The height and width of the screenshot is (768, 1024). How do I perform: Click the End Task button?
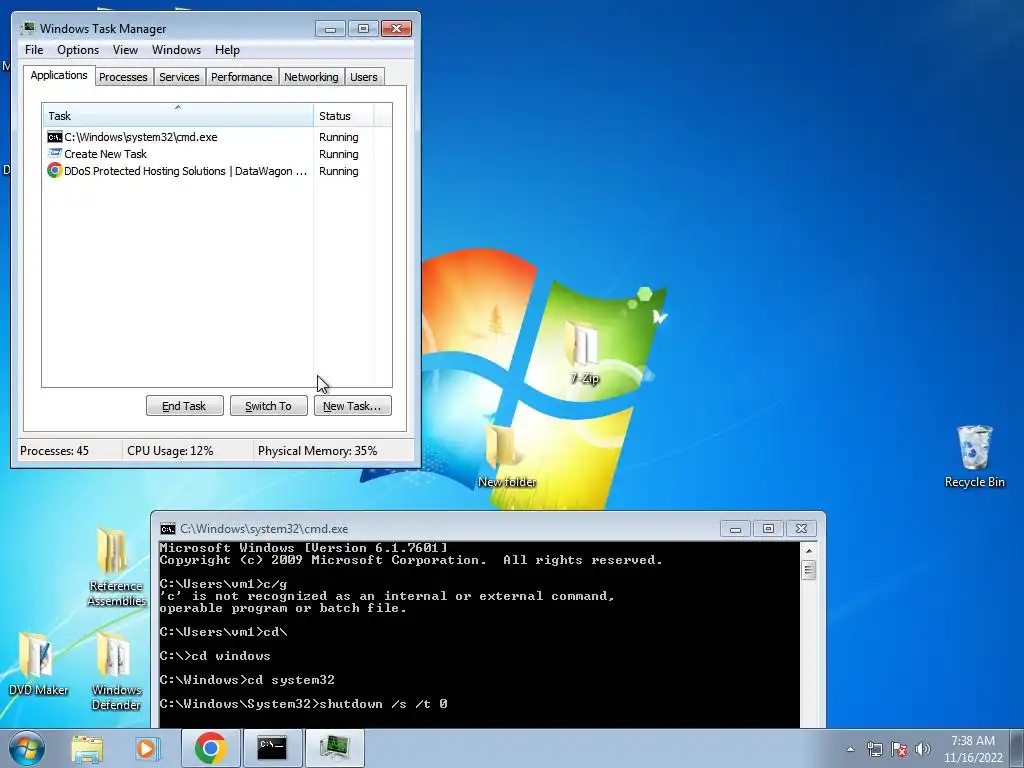[x=184, y=406]
